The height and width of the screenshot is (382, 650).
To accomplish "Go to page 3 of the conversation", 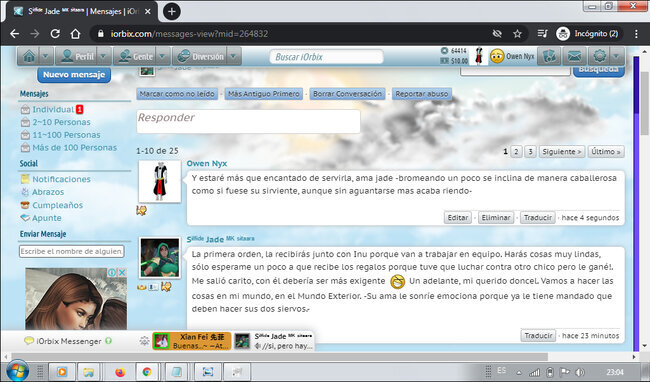I will tap(530, 152).
